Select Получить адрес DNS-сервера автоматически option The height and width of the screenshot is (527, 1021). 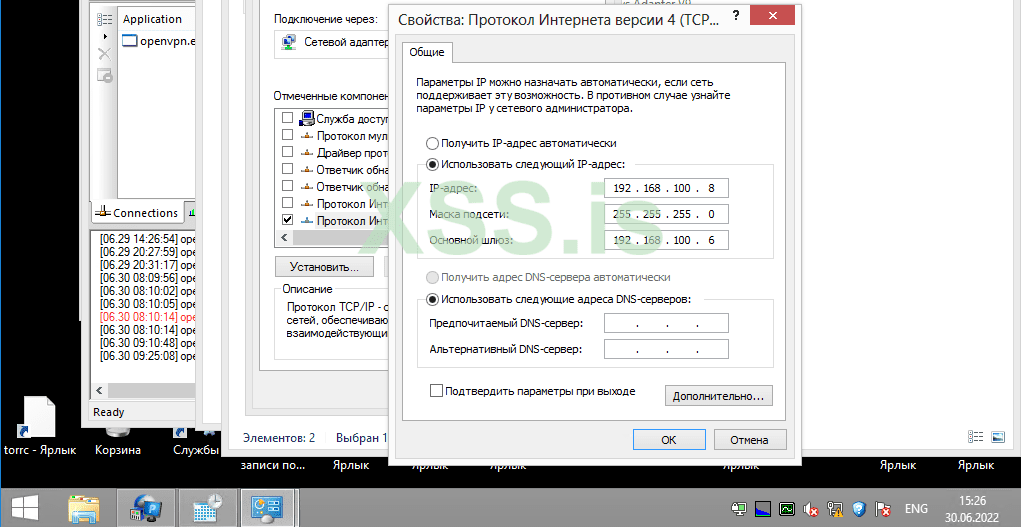(x=432, y=278)
